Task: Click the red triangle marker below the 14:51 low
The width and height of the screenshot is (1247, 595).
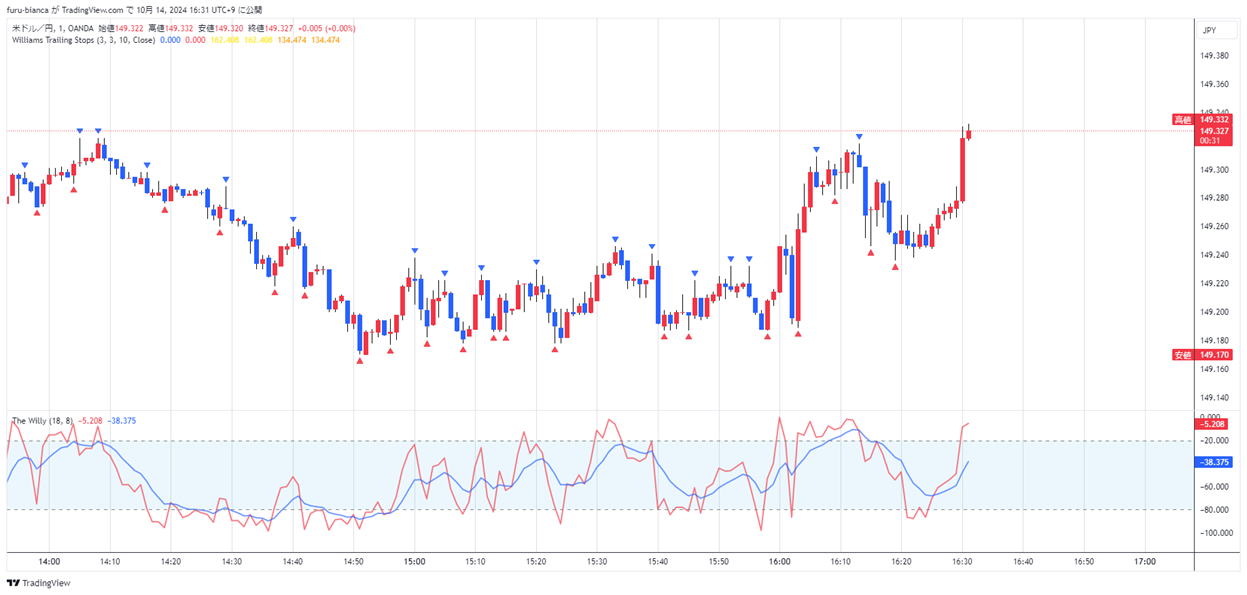Action: pyautogui.click(x=359, y=360)
